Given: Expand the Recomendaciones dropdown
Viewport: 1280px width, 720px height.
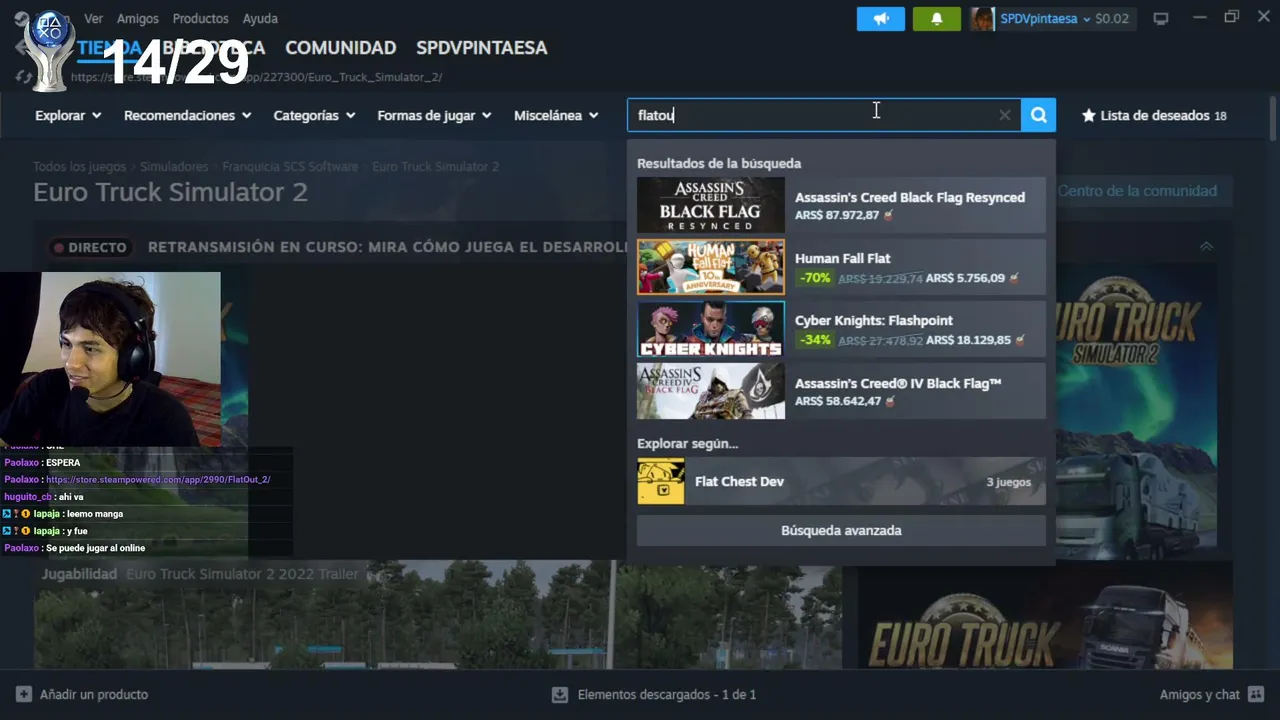Looking at the screenshot, I should [187, 115].
